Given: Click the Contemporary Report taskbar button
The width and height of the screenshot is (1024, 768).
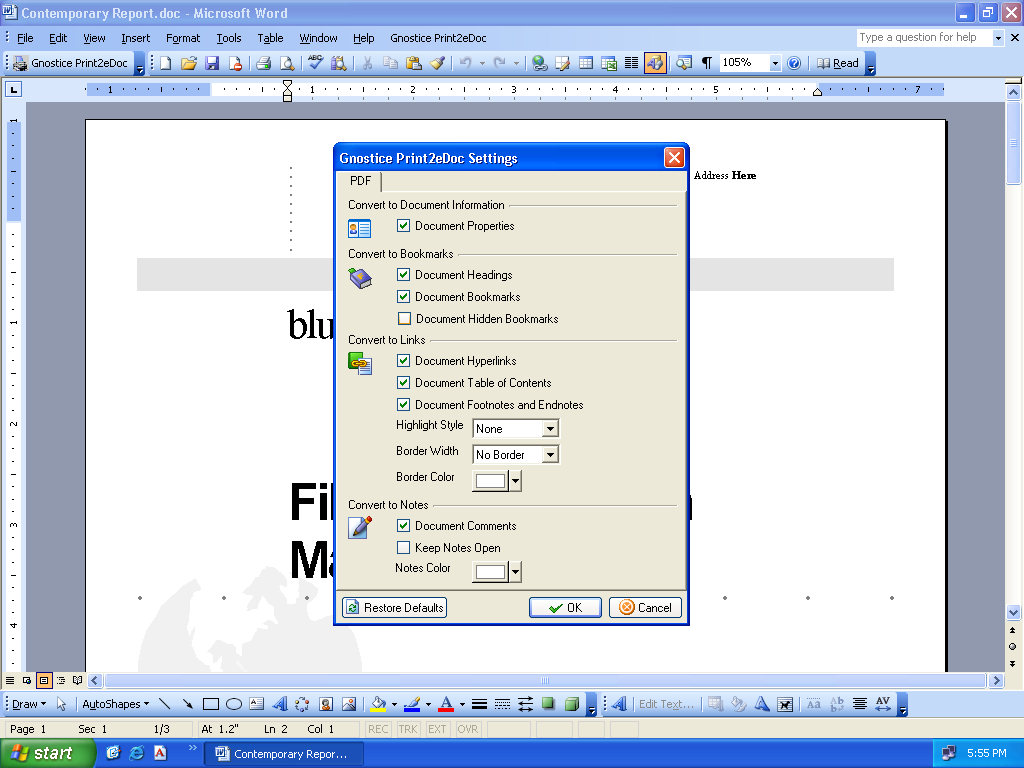Looking at the screenshot, I should click(283, 754).
